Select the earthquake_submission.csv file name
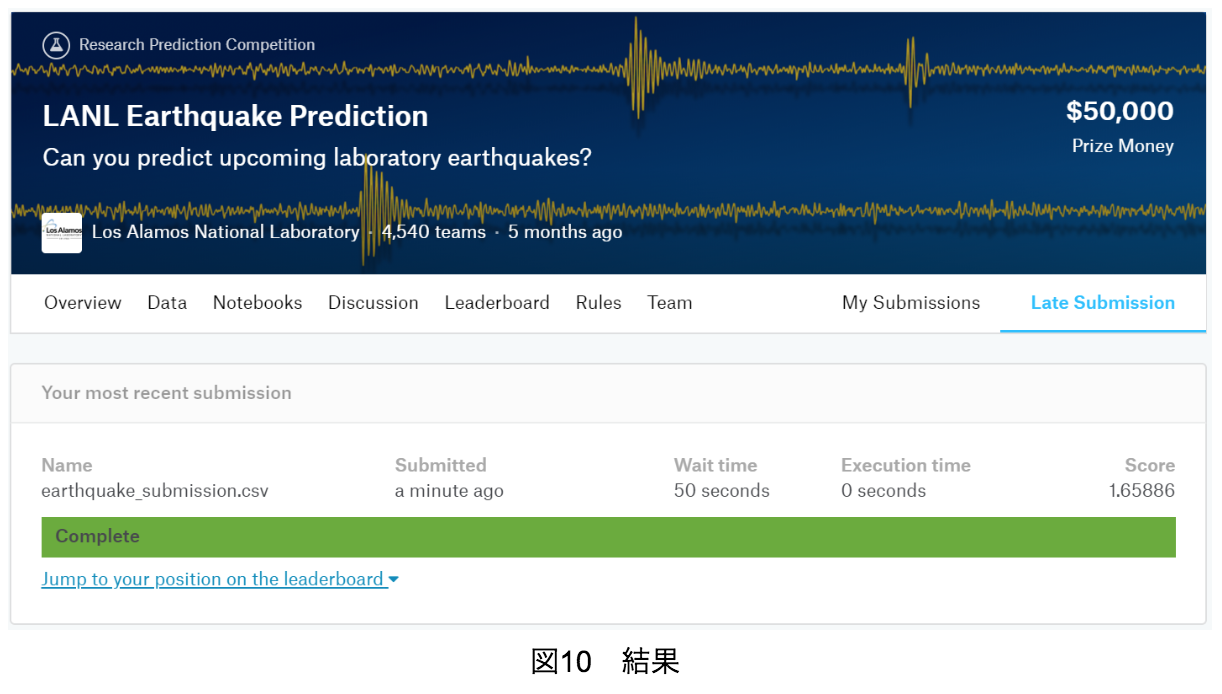The image size is (1222, 694). tap(155, 491)
